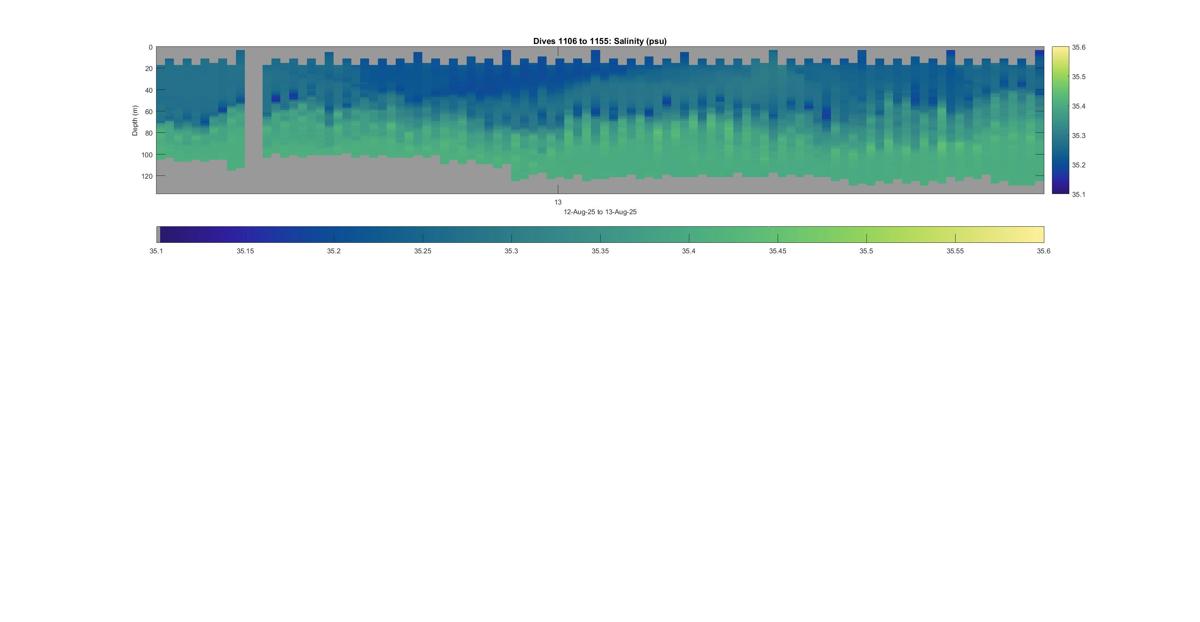Viewport: 1200px width, 622px height.
Task: Click '35.5' on the vertical colorbar
Action: (x=1078, y=76)
